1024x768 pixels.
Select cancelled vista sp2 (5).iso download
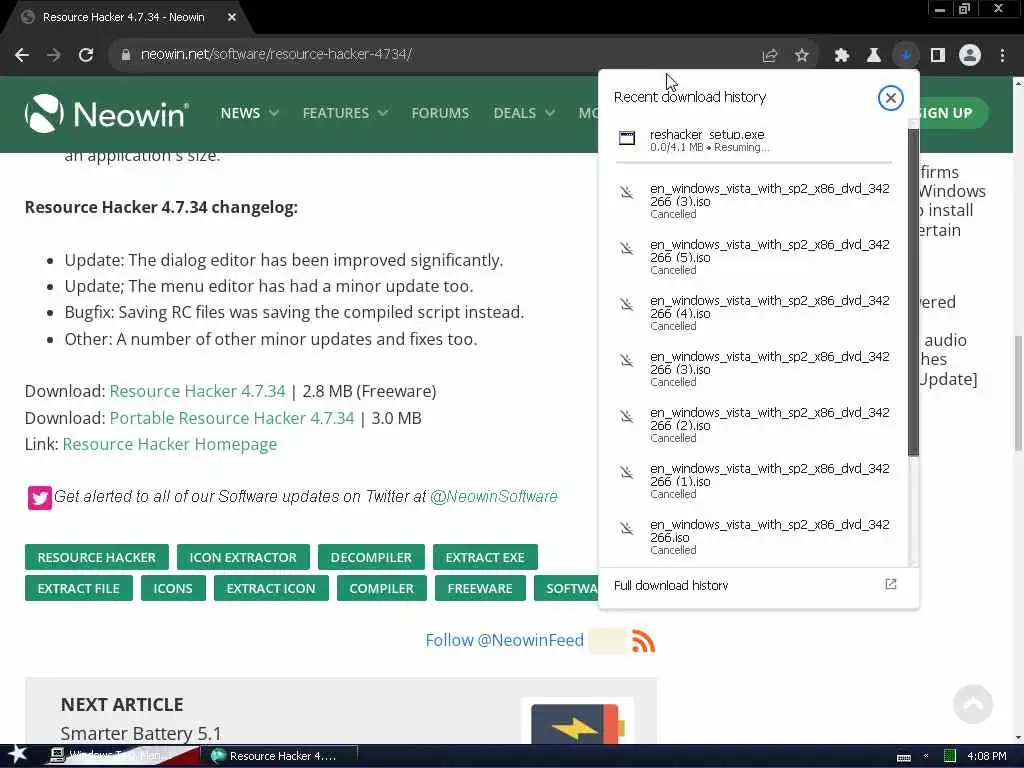754,257
